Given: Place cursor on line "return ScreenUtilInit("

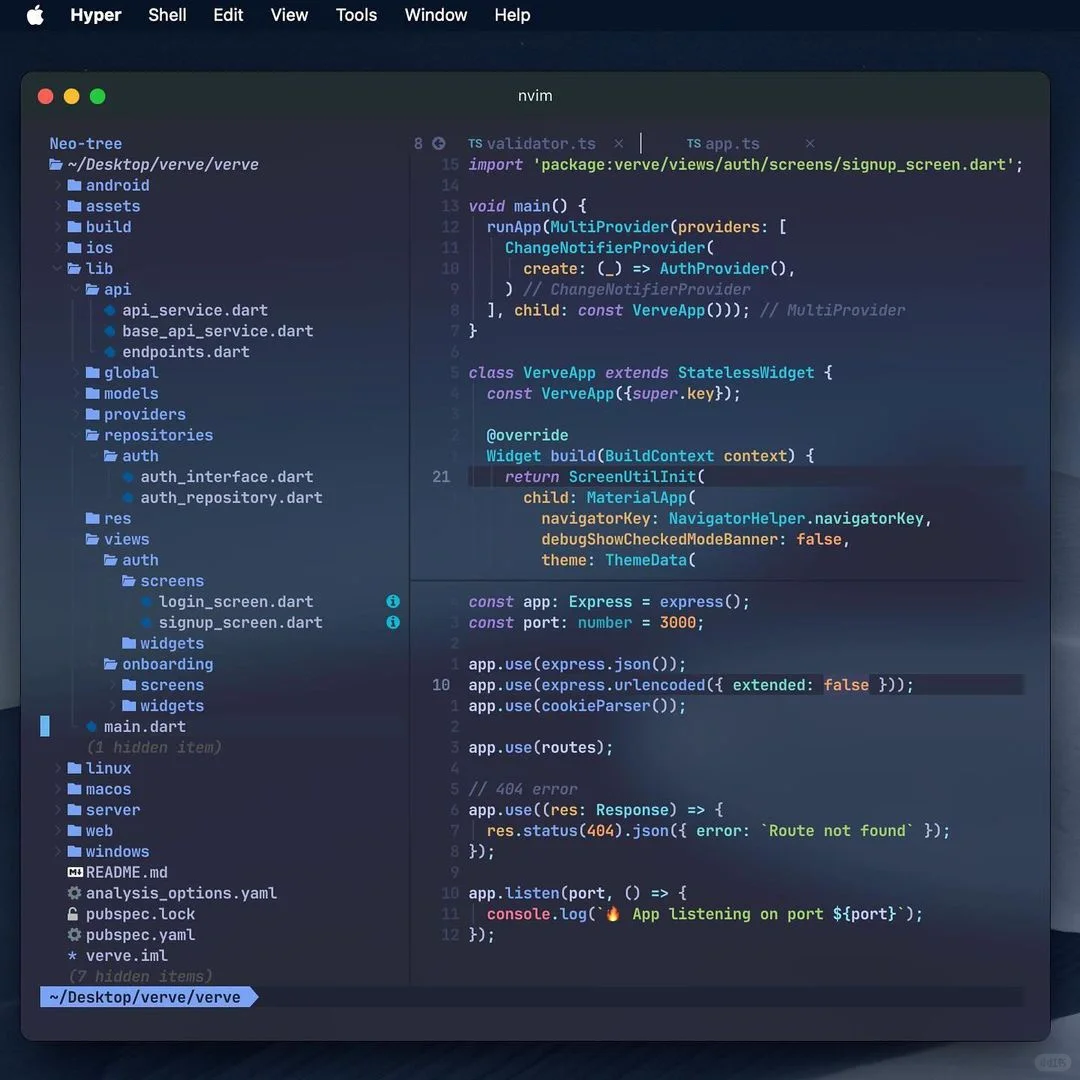Looking at the screenshot, I should tap(605, 477).
